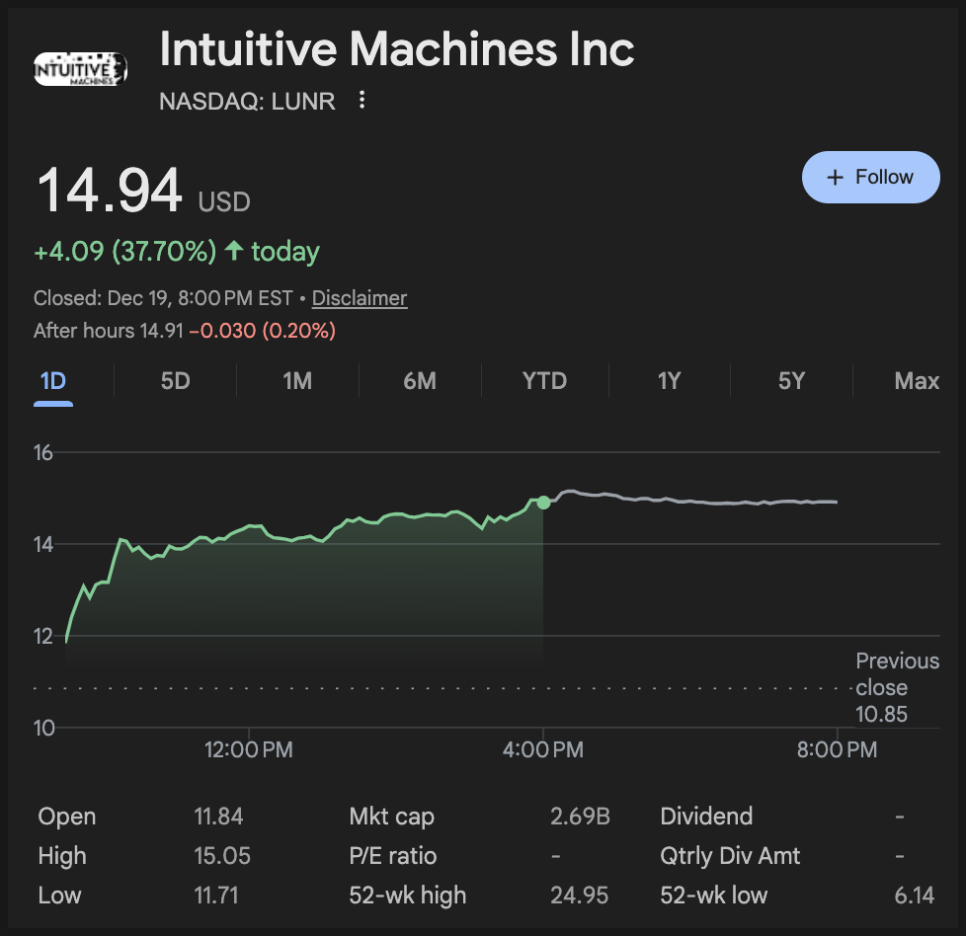Open the three-dot more options menu
The image size is (966, 936).
point(362,100)
